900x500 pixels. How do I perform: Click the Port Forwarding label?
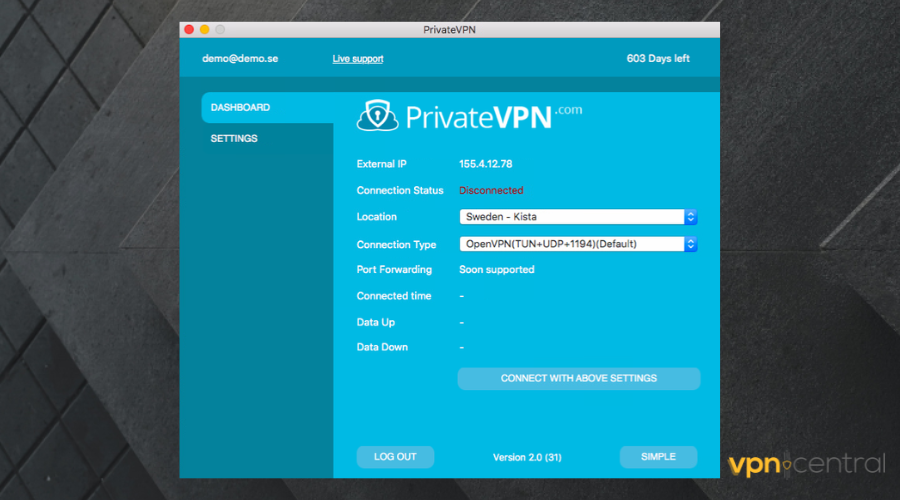coord(394,270)
